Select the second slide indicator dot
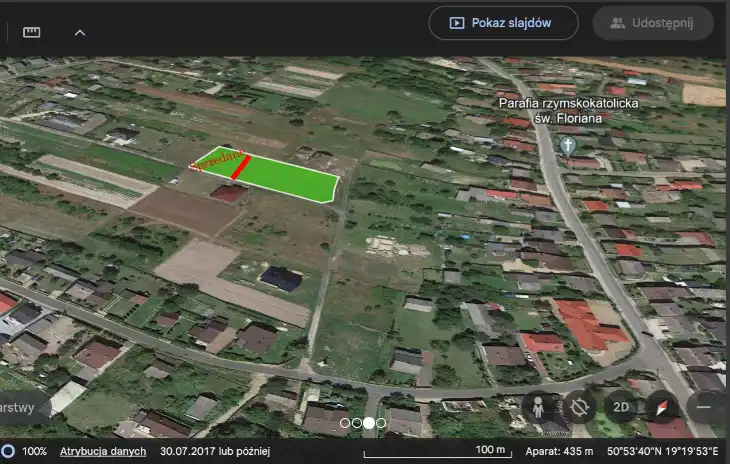The width and height of the screenshot is (730, 464). [357, 423]
